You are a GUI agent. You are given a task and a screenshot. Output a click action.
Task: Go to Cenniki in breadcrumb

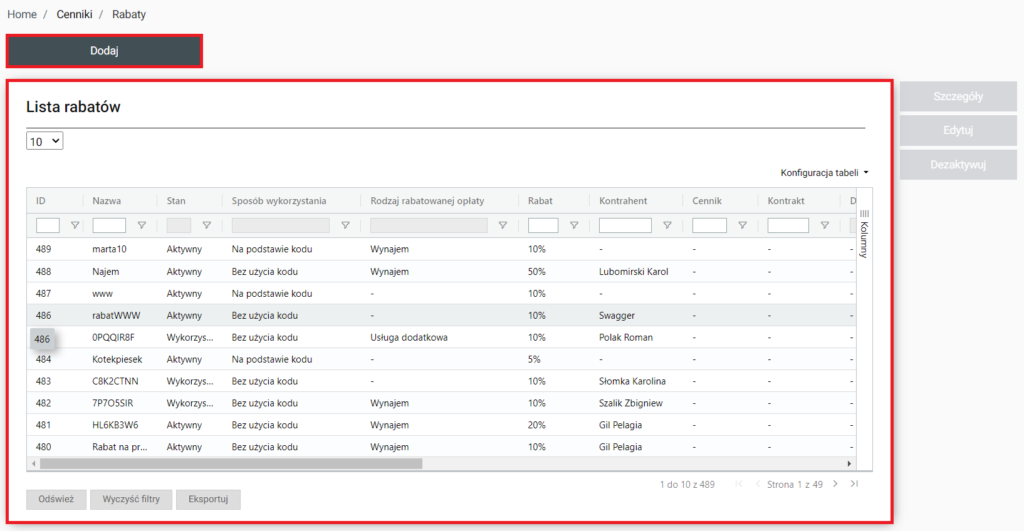[75, 15]
